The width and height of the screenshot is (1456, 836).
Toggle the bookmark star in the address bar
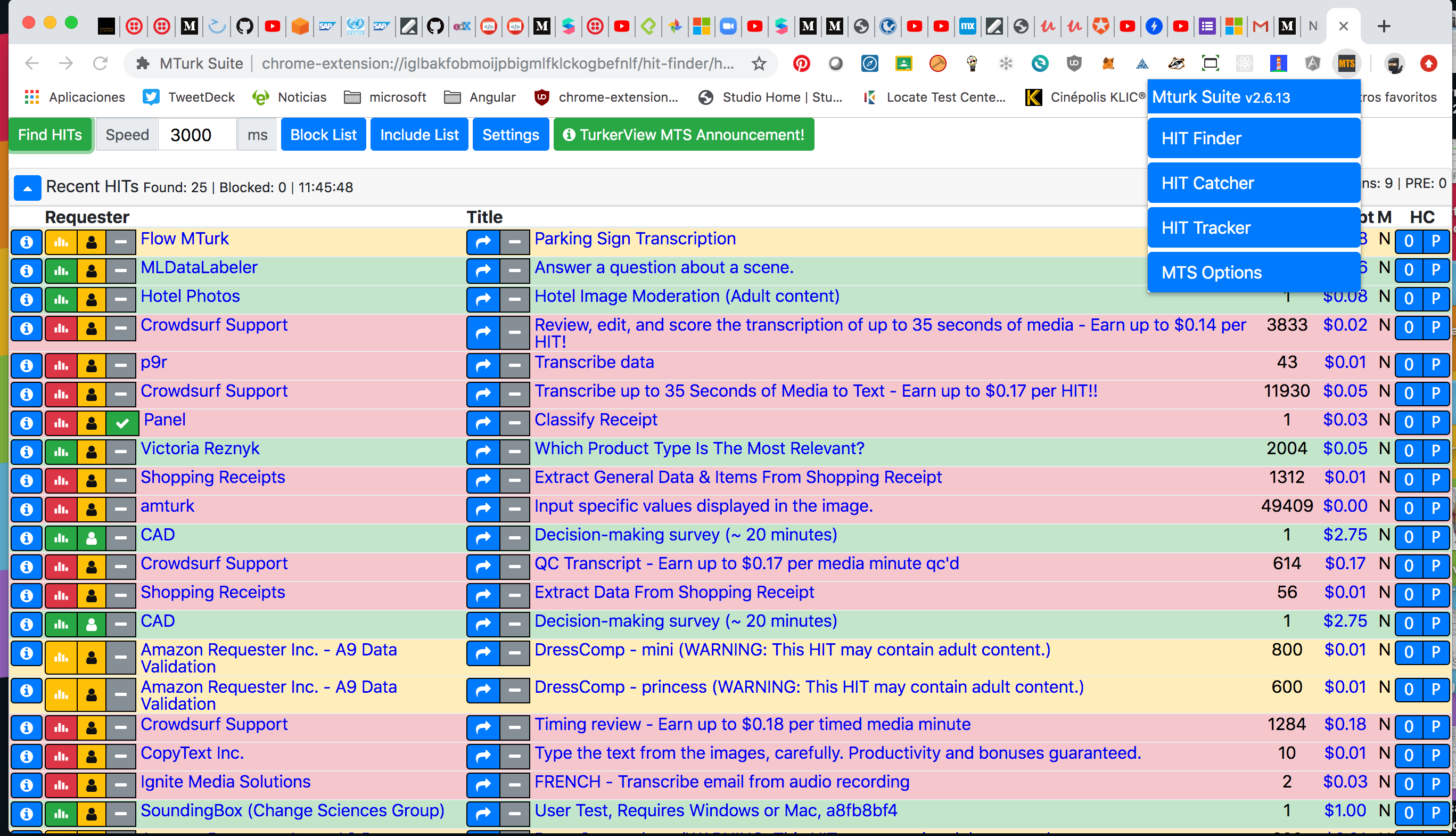click(x=759, y=64)
